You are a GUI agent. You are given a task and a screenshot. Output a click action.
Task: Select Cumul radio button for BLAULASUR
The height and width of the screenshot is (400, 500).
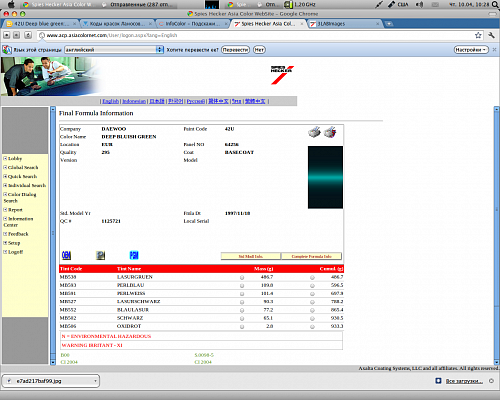tap(312, 310)
